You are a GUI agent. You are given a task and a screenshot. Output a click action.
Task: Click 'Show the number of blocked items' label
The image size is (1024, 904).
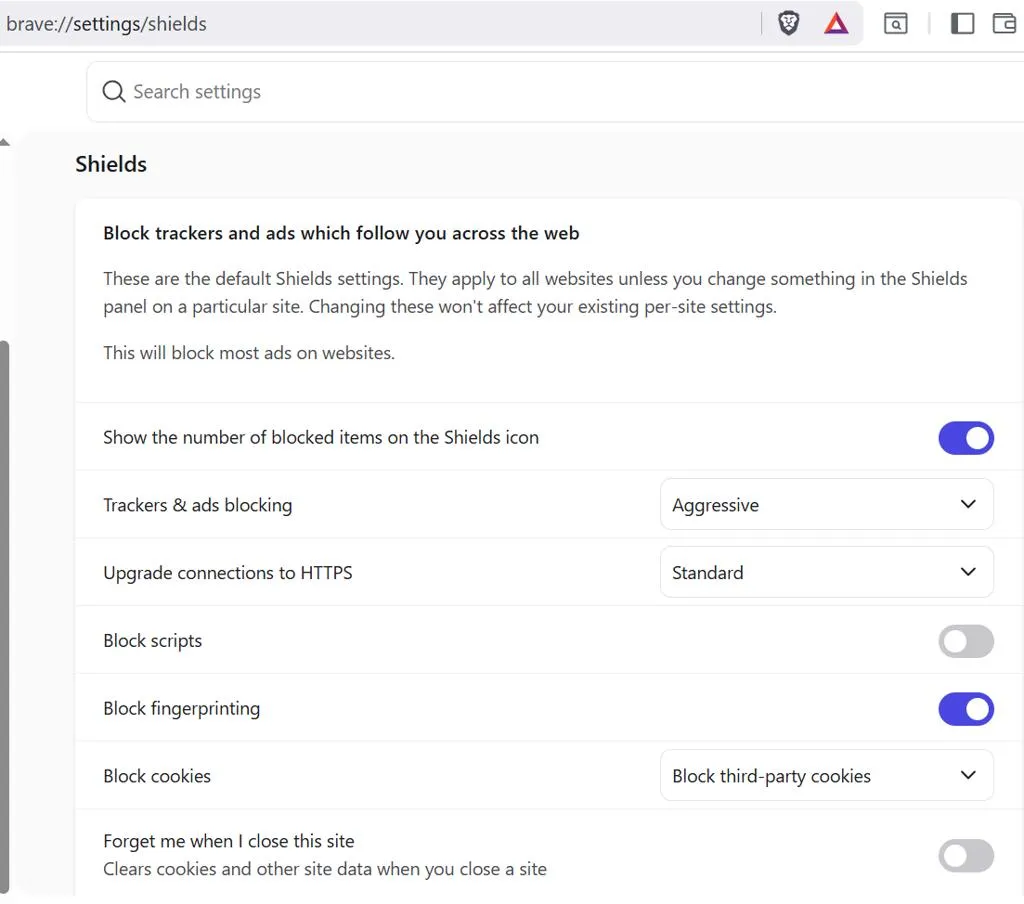point(321,437)
